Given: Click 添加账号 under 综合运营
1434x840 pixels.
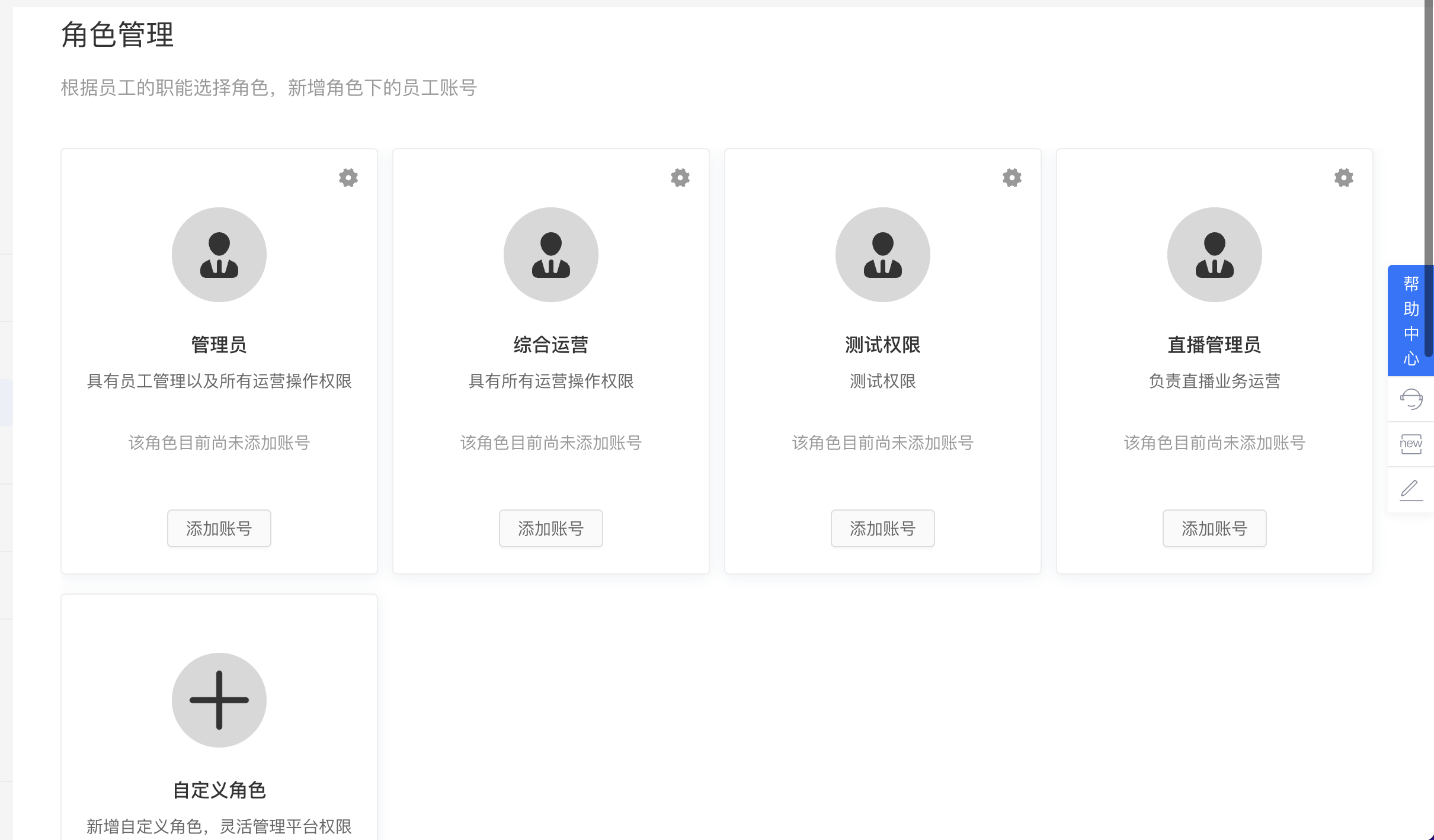Looking at the screenshot, I should [x=551, y=528].
